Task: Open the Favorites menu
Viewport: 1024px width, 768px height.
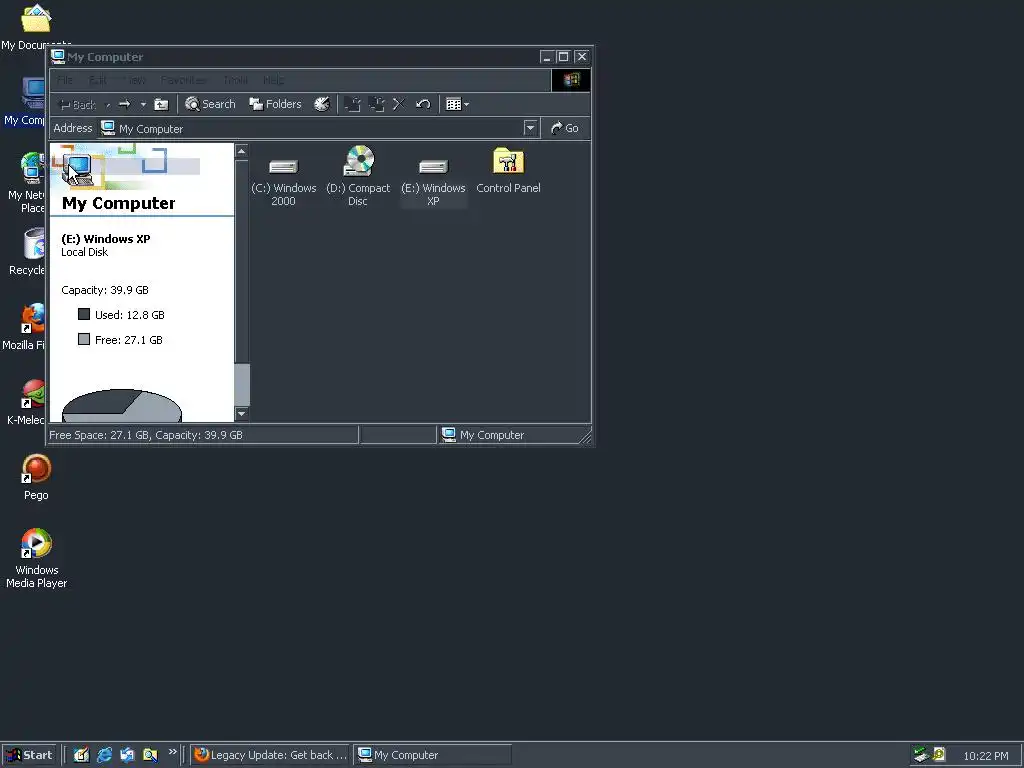Action: point(184,80)
